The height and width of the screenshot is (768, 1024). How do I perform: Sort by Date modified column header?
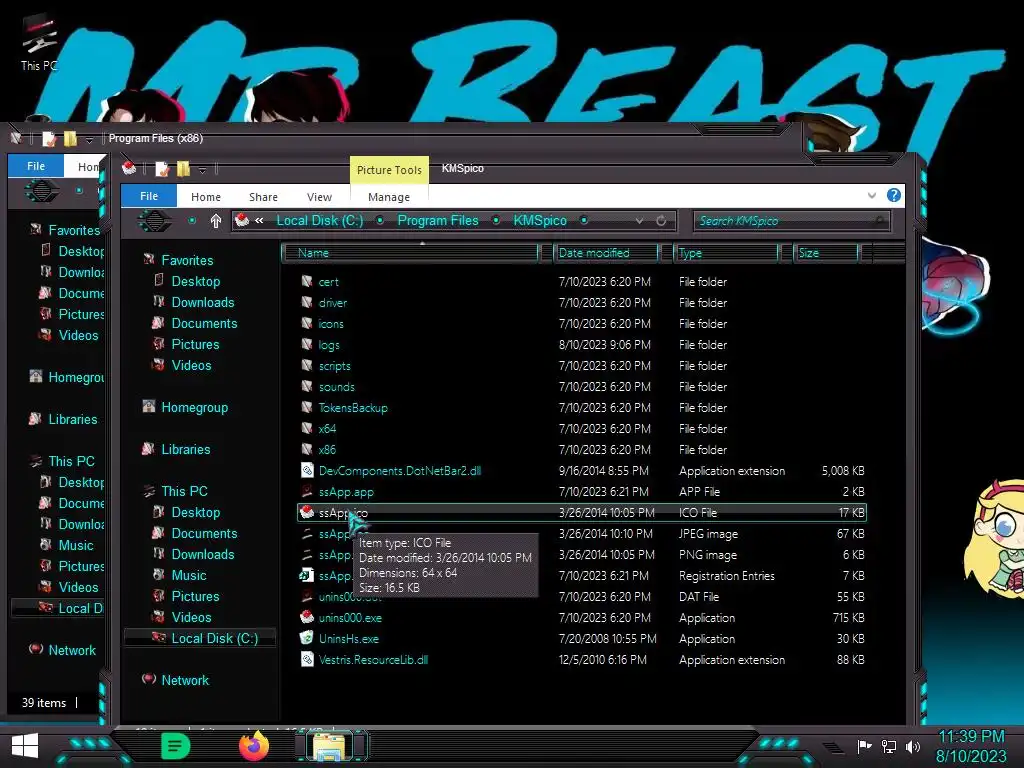click(x=605, y=253)
